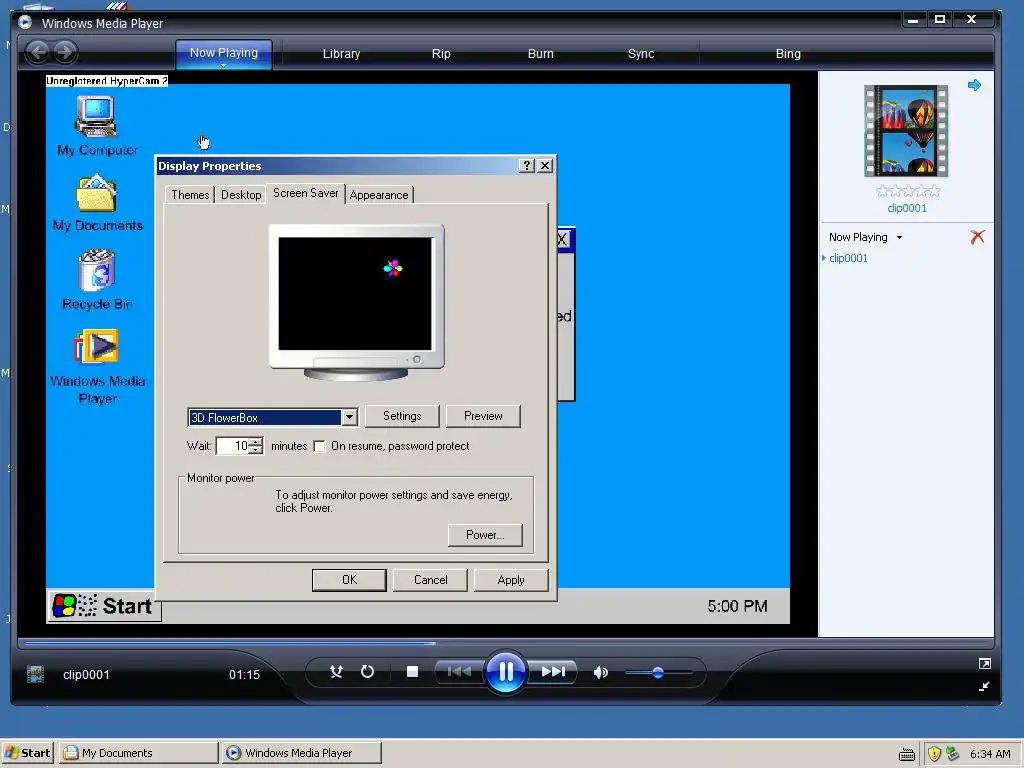Open the Now Playing tab

click(224, 54)
